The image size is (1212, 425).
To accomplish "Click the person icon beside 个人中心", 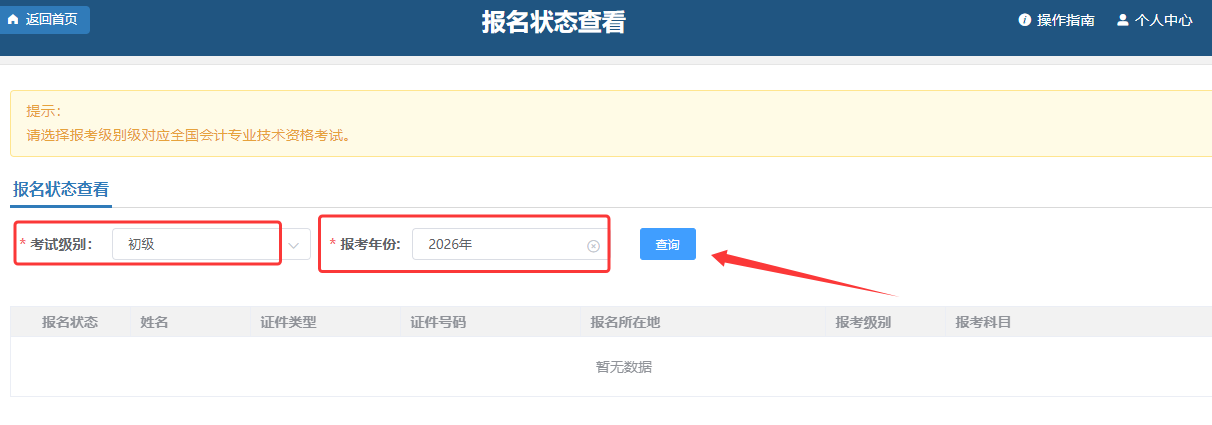I will [x=1122, y=20].
